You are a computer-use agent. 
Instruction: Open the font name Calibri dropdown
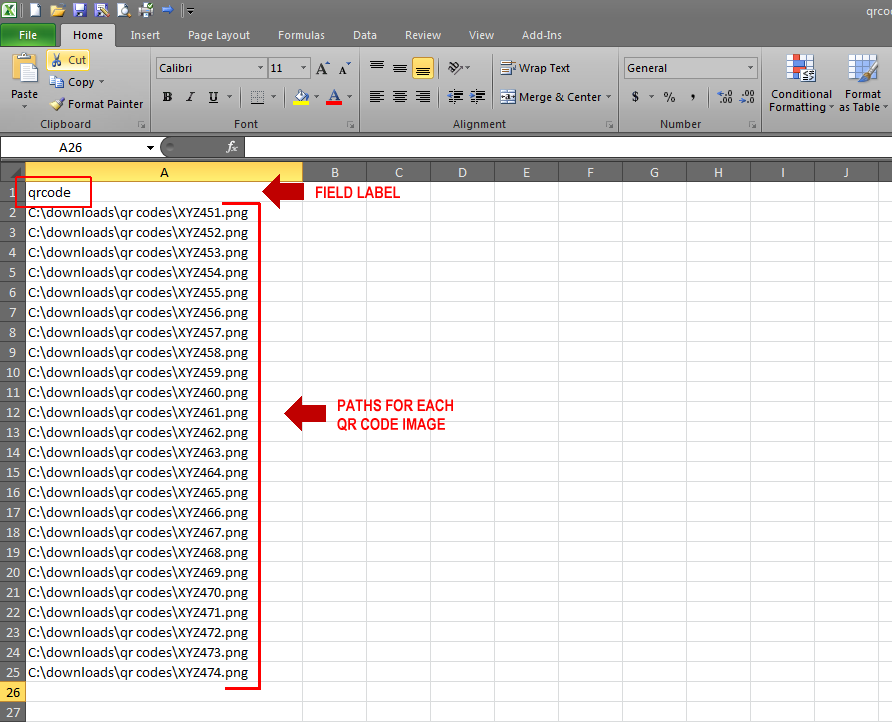(260, 68)
